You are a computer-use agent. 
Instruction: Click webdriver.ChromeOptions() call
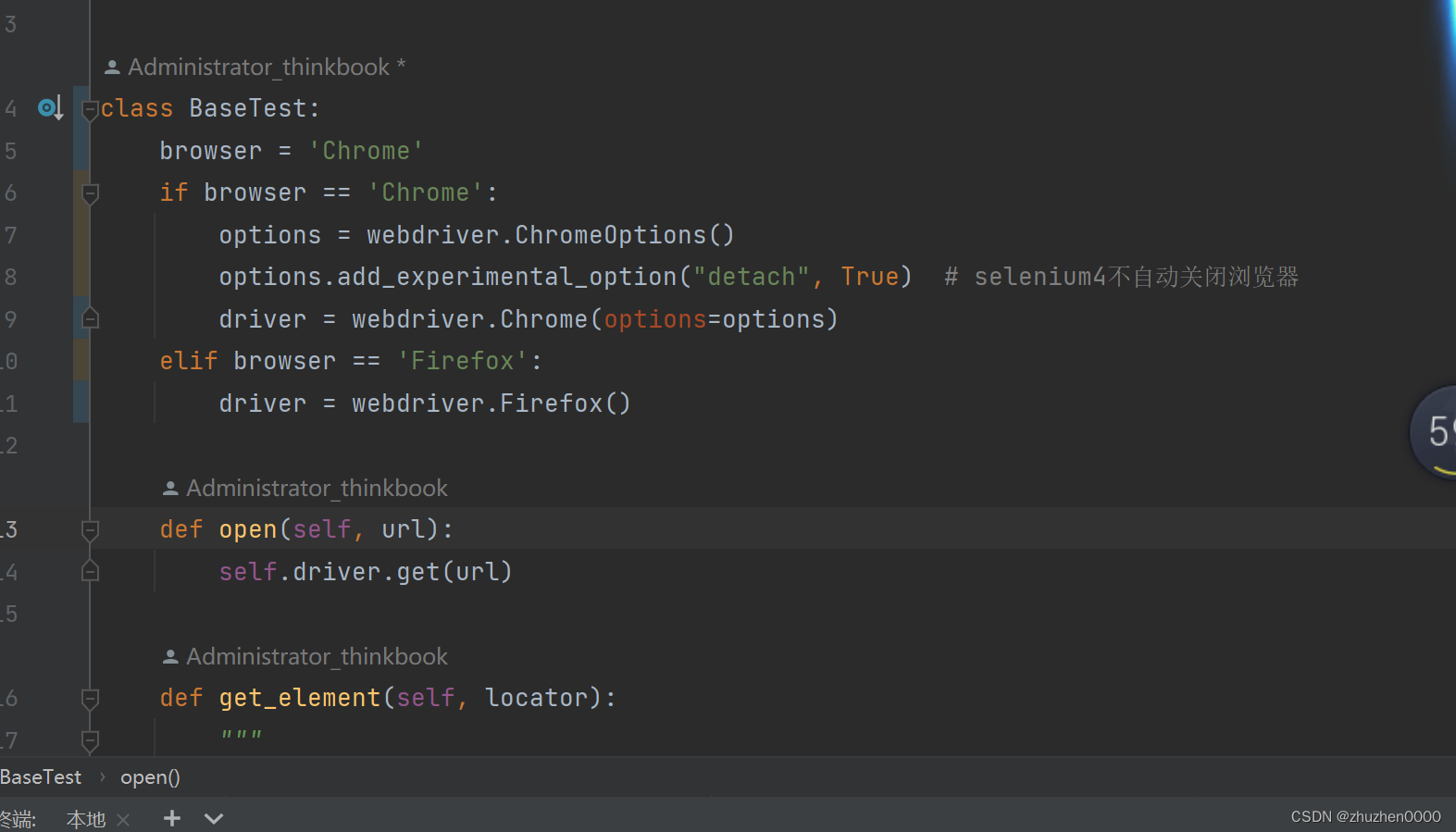click(x=551, y=235)
